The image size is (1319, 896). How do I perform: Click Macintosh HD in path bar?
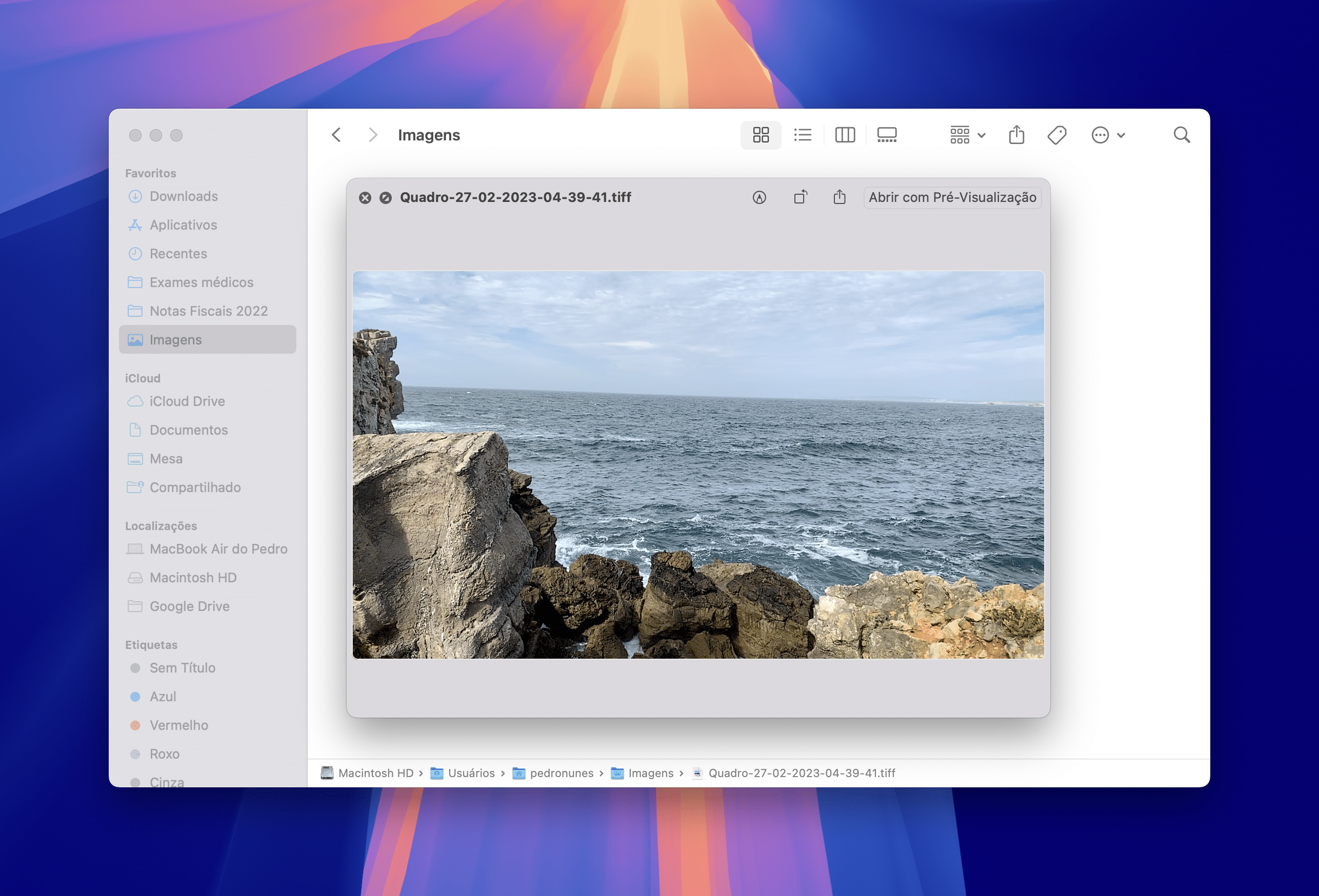367,773
